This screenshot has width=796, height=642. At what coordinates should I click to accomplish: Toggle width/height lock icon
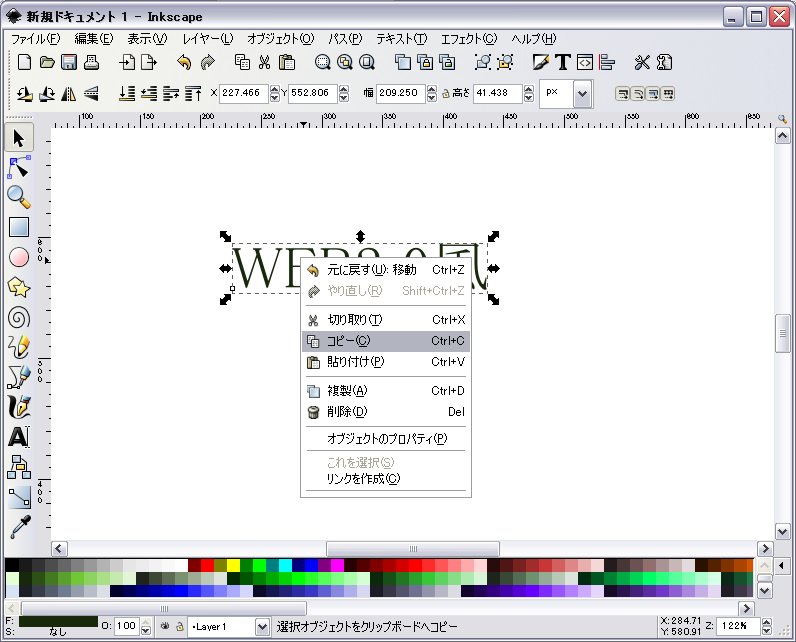click(x=446, y=94)
